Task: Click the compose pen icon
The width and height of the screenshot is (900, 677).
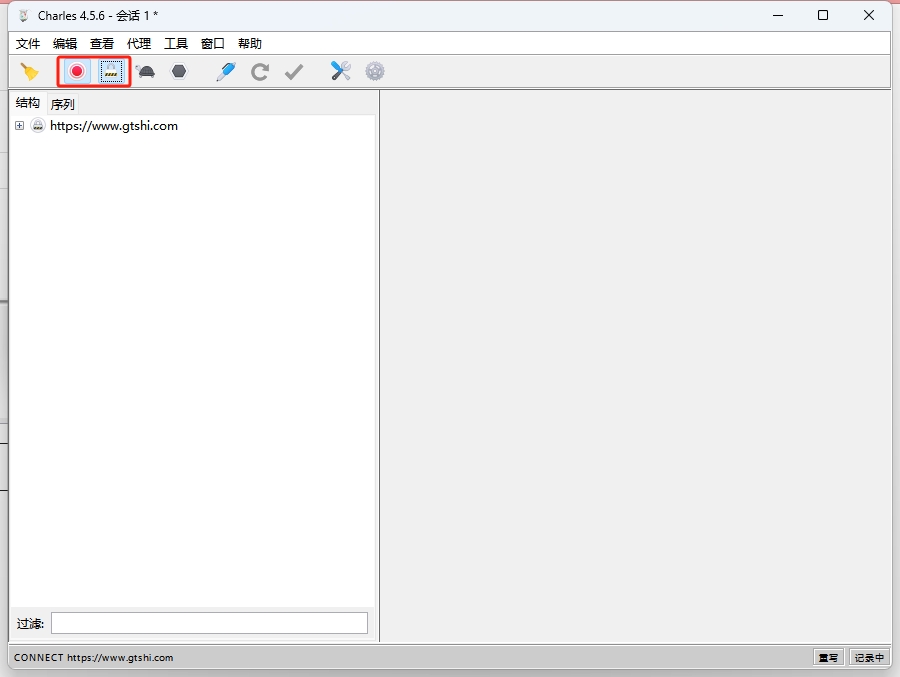Action: [x=226, y=72]
